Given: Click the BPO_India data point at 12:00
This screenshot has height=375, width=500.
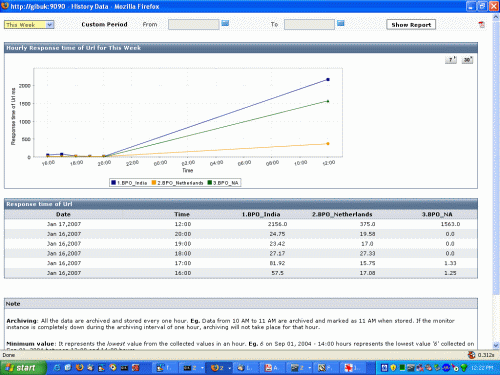Looking at the screenshot, I should 328,80.
